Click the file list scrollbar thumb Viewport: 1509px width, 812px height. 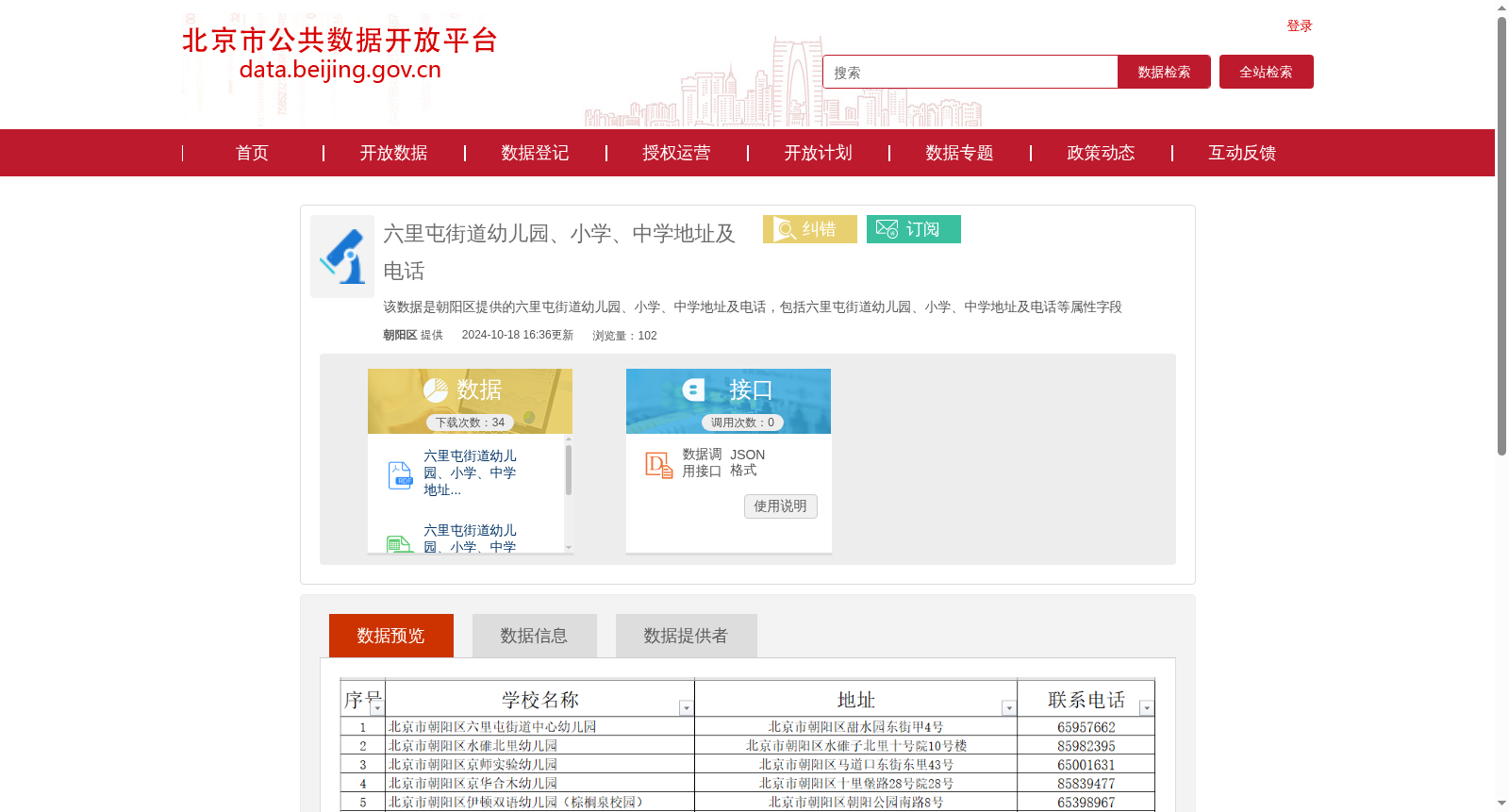569,470
